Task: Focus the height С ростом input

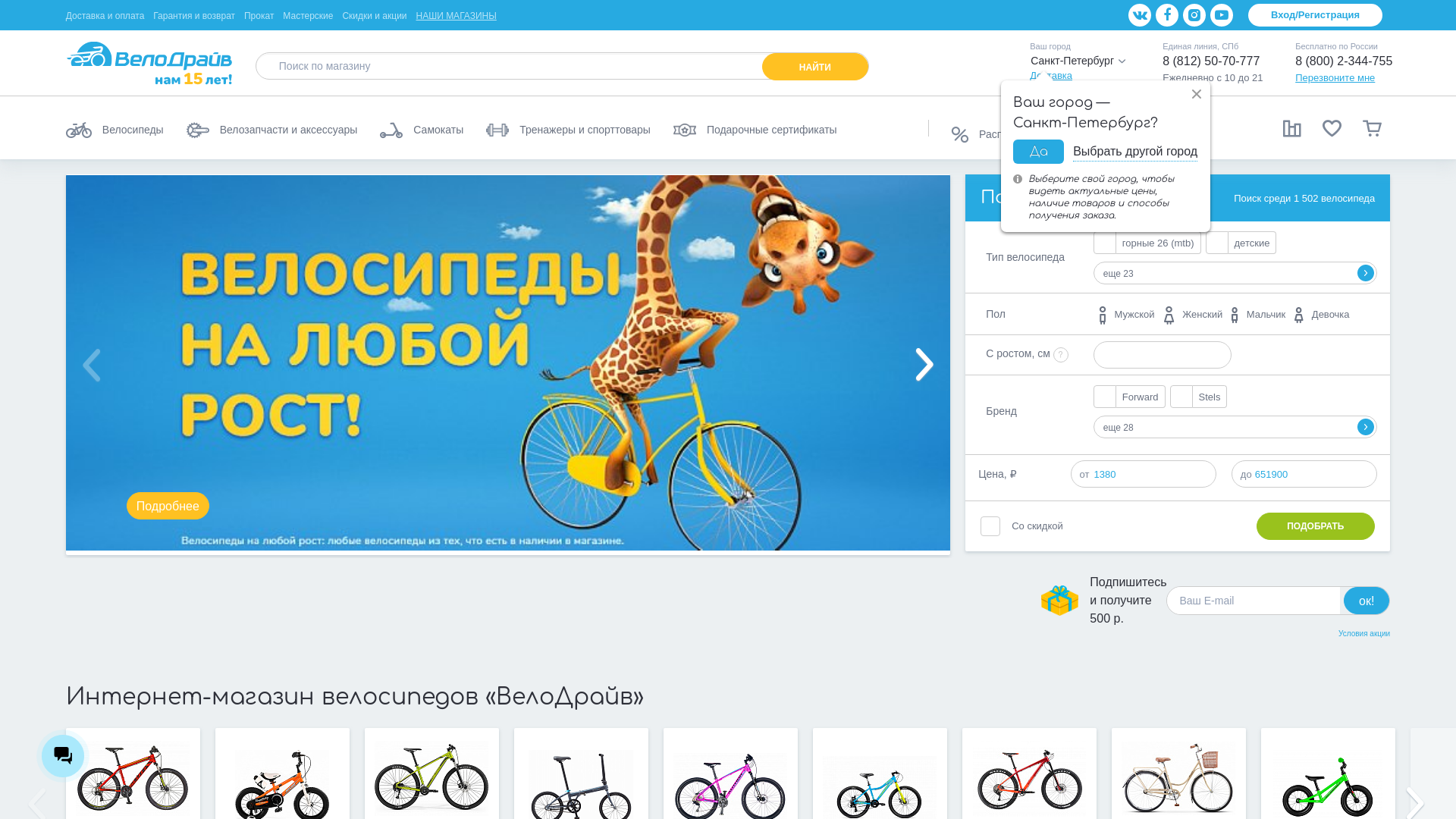Action: tap(1162, 355)
